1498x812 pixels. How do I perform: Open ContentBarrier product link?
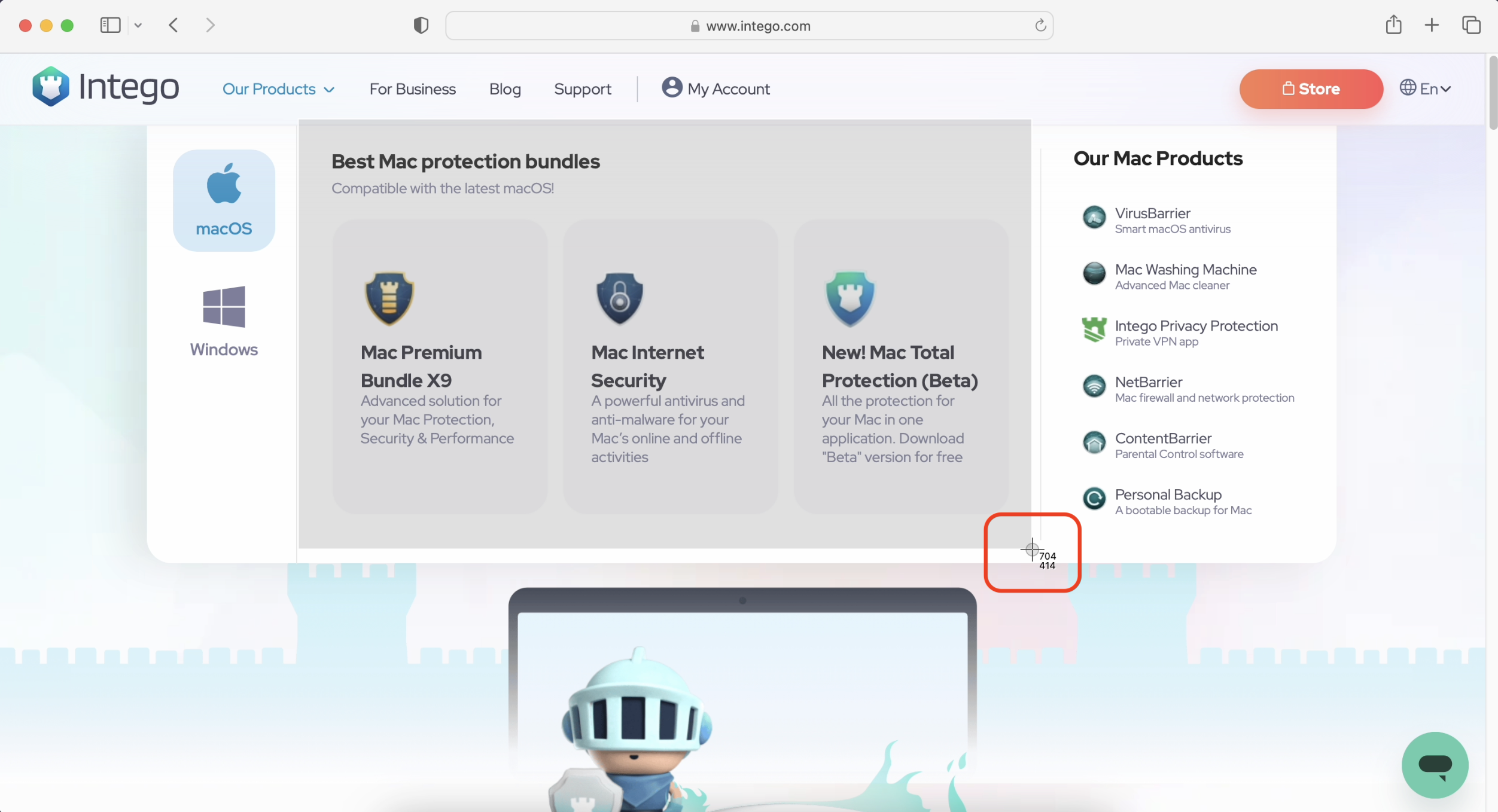tap(1163, 438)
